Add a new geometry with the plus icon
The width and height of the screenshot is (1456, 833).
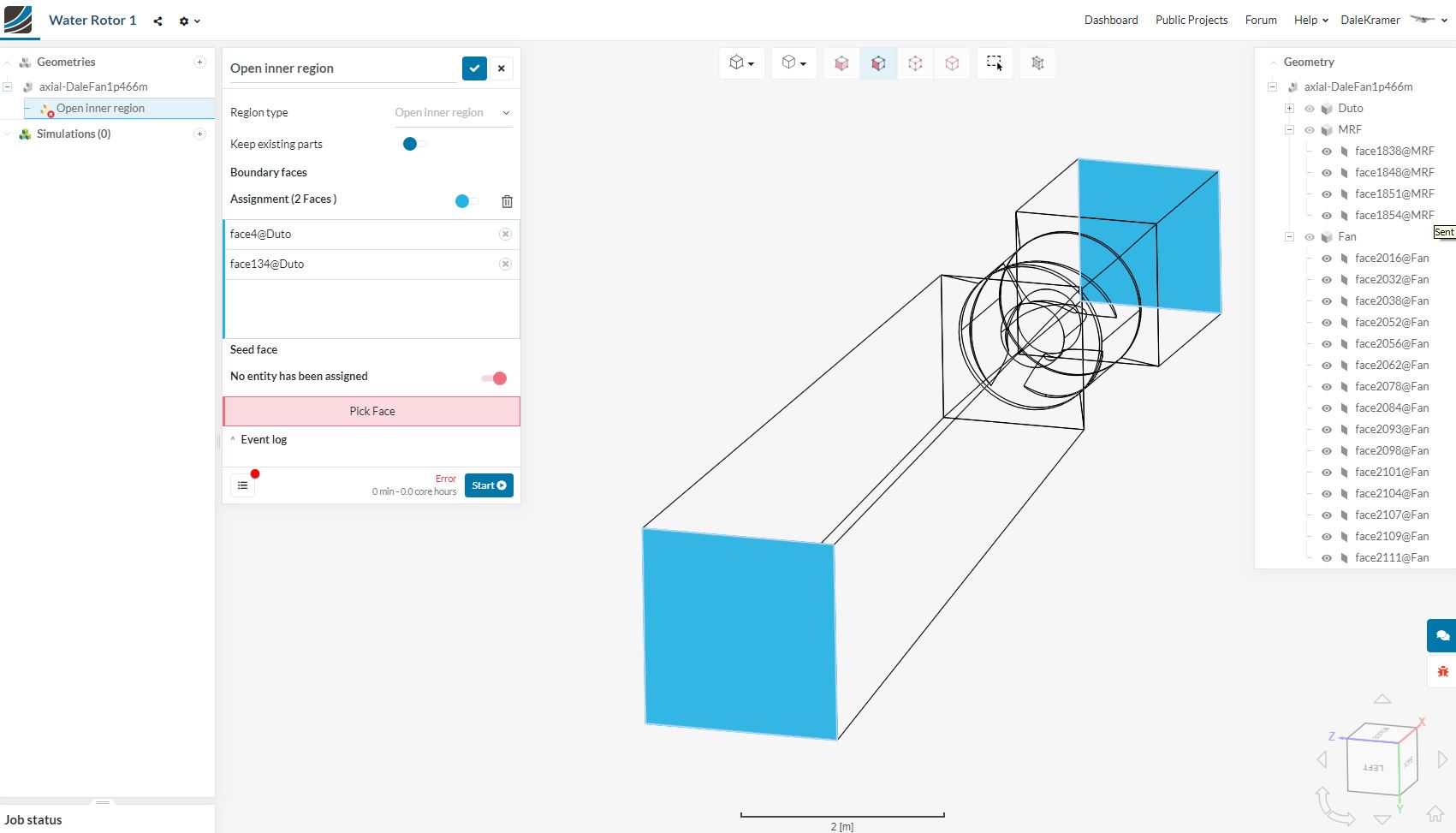coord(199,62)
